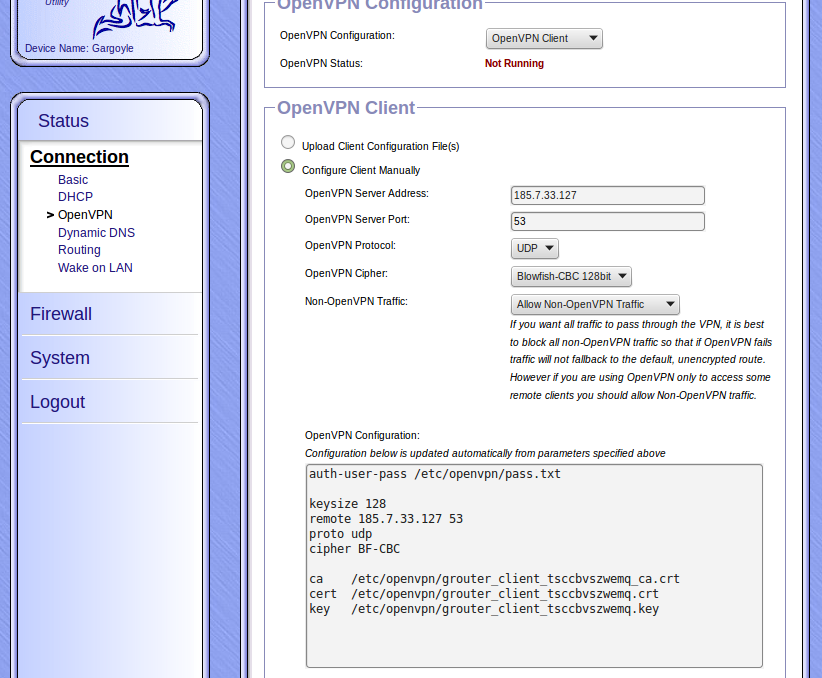This screenshot has height=678, width=822.
Task: Click the 'cipher BF-CBC' config line
Action: tap(354, 548)
